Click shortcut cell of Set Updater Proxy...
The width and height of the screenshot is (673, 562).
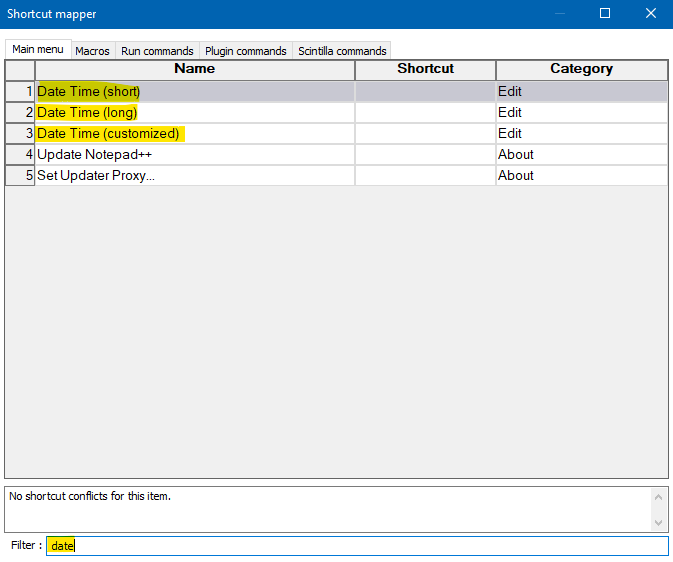425,176
